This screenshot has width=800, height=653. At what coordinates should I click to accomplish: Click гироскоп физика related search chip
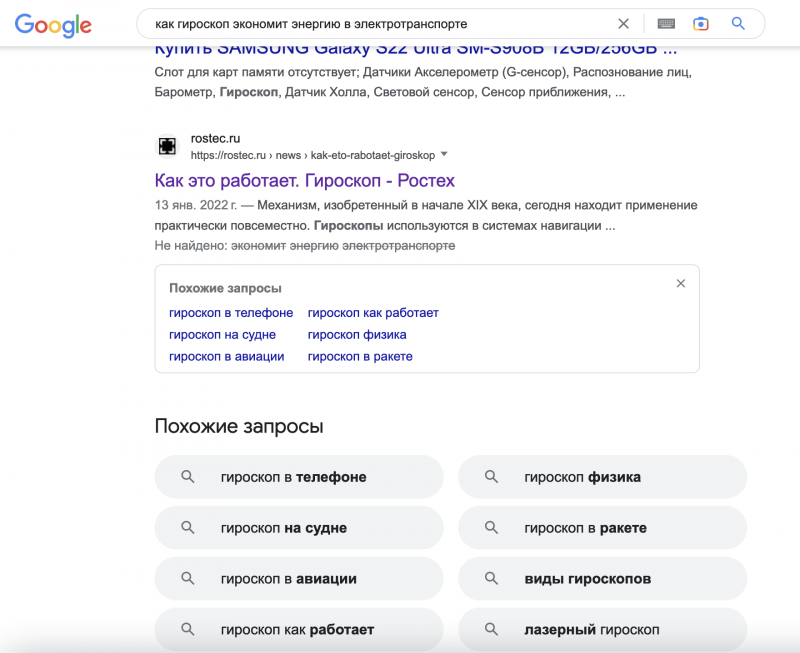[603, 477]
